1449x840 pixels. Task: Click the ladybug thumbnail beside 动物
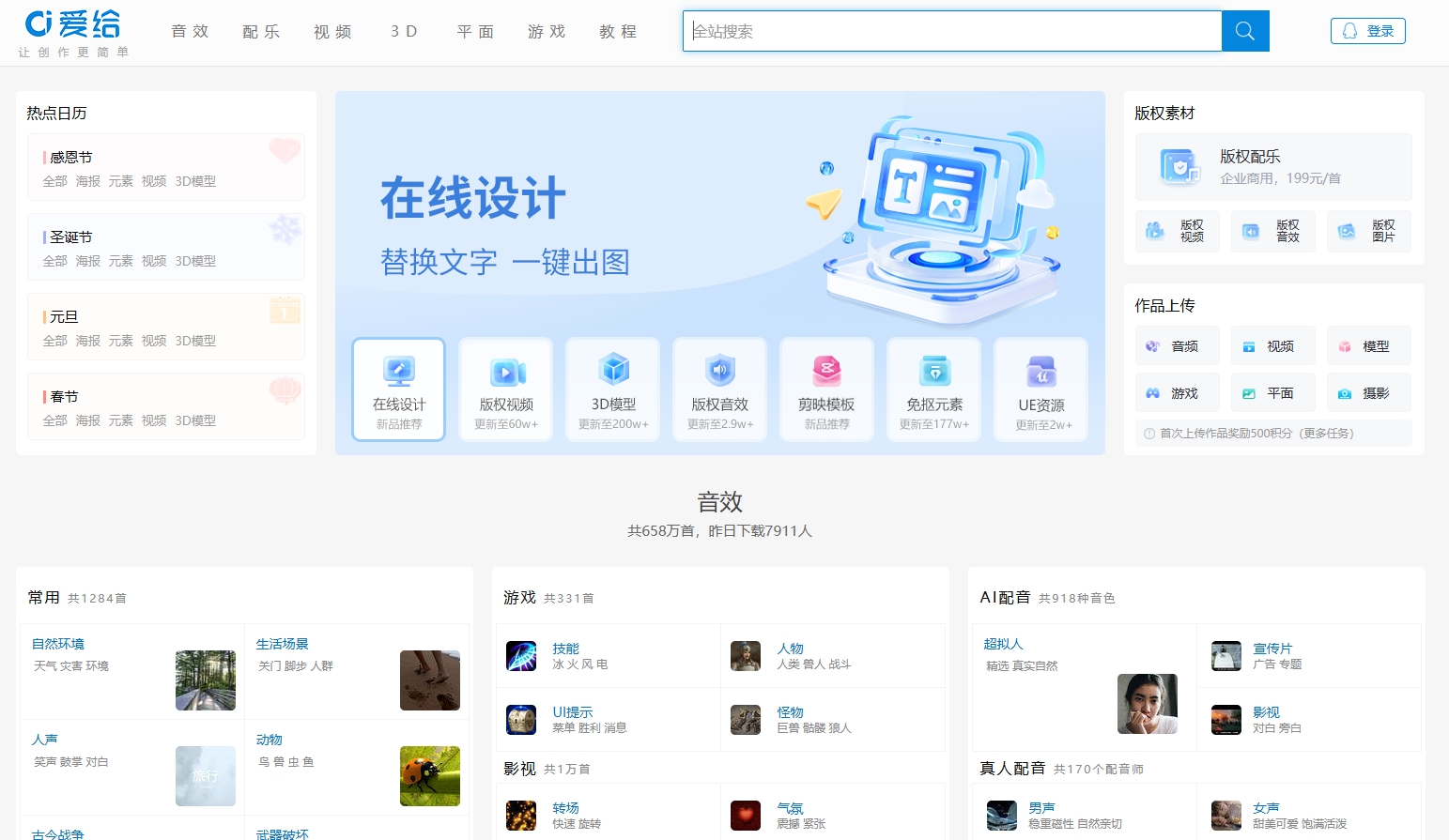430,775
